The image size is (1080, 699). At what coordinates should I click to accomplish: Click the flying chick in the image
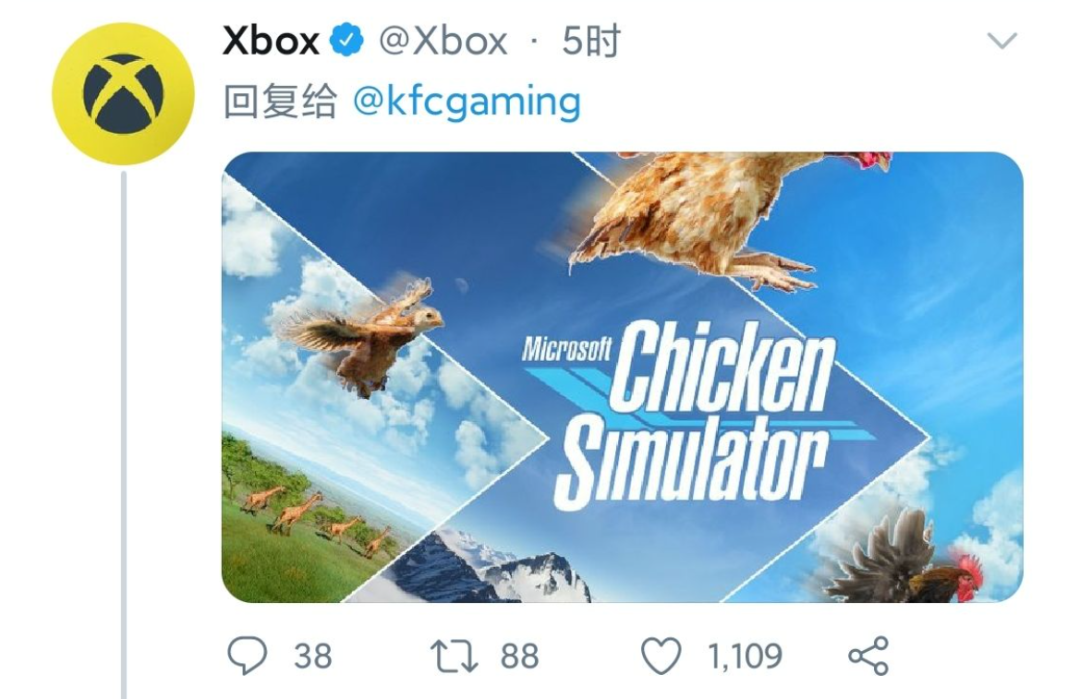point(360,336)
